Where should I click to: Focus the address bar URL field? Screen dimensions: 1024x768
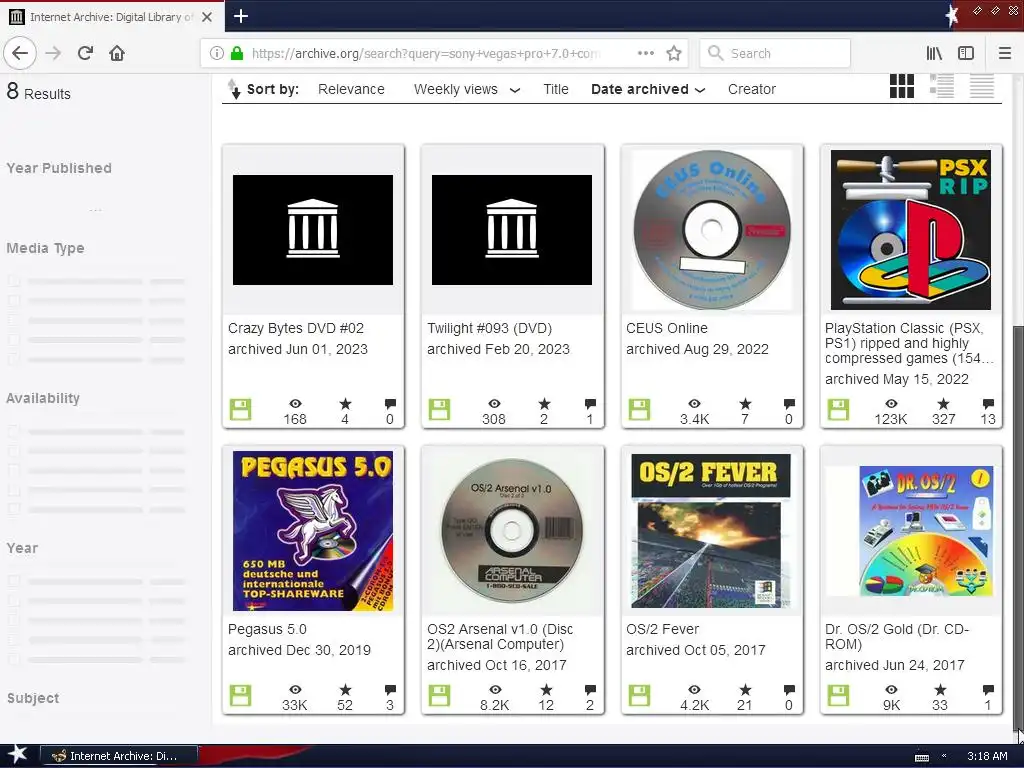[x=424, y=54]
